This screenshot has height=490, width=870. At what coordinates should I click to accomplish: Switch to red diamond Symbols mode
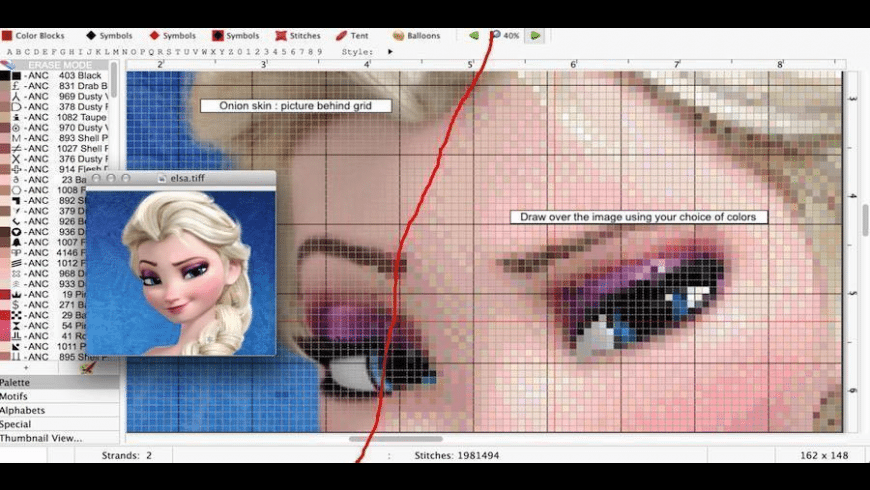pyautogui.click(x=172, y=36)
